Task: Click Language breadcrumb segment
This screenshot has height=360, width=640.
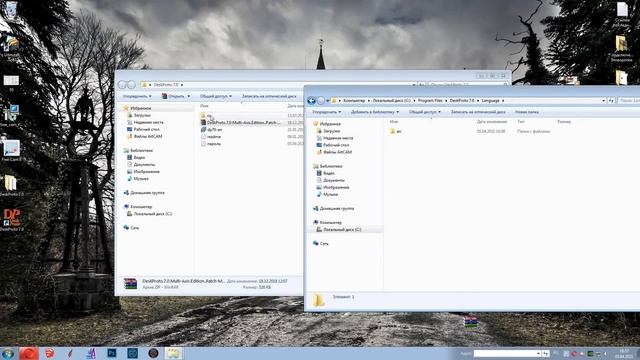Action: [491, 100]
